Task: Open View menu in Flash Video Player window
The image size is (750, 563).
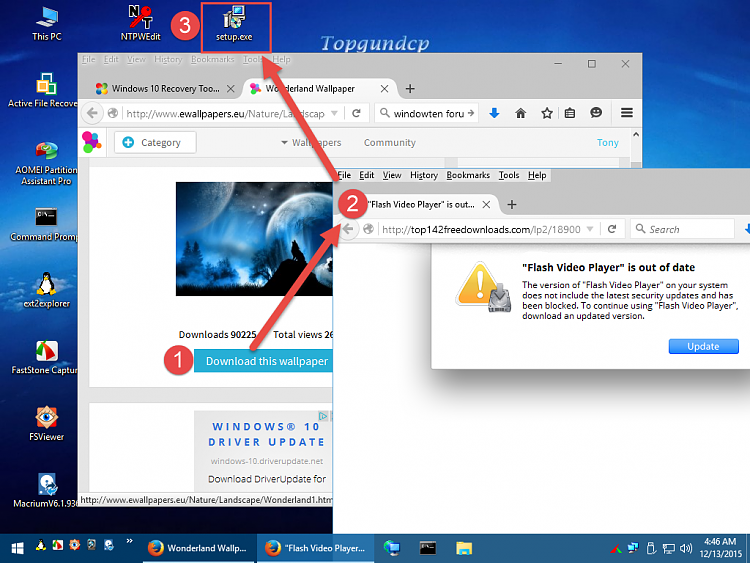Action: coord(392,175)
